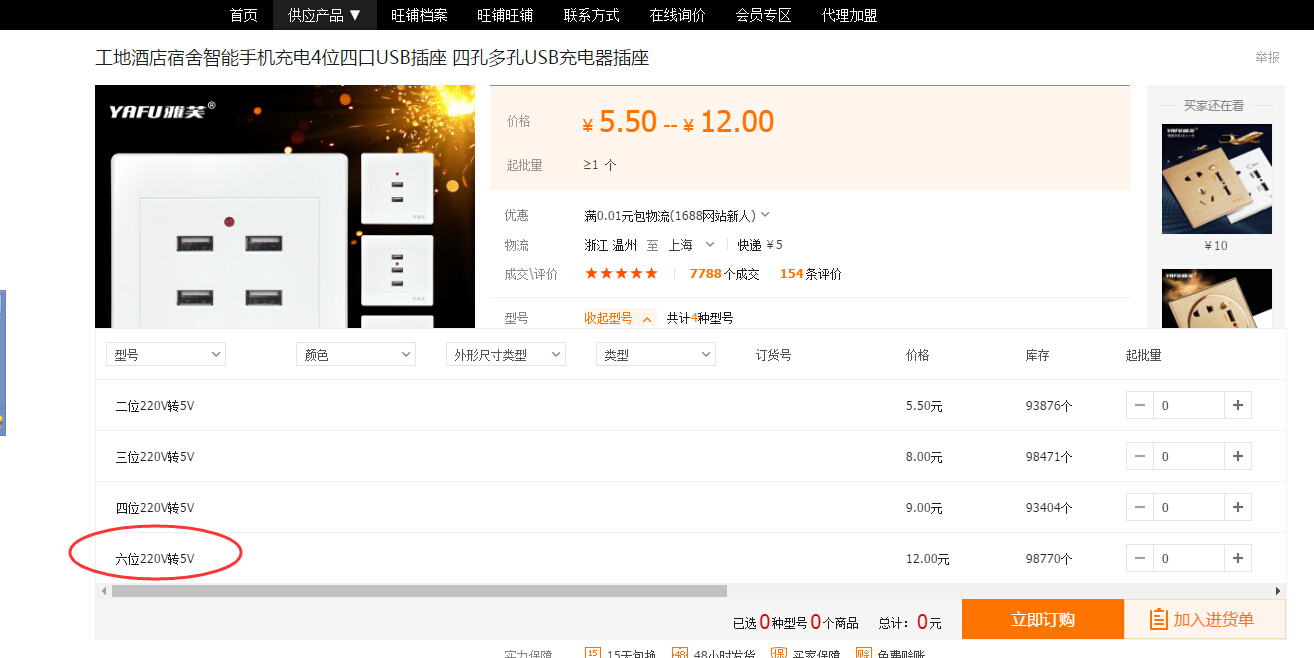This screenshot has height=658, width=1314.
Task: Click scrollbar right arrow in table
Action: click(x=1277, y=591)
